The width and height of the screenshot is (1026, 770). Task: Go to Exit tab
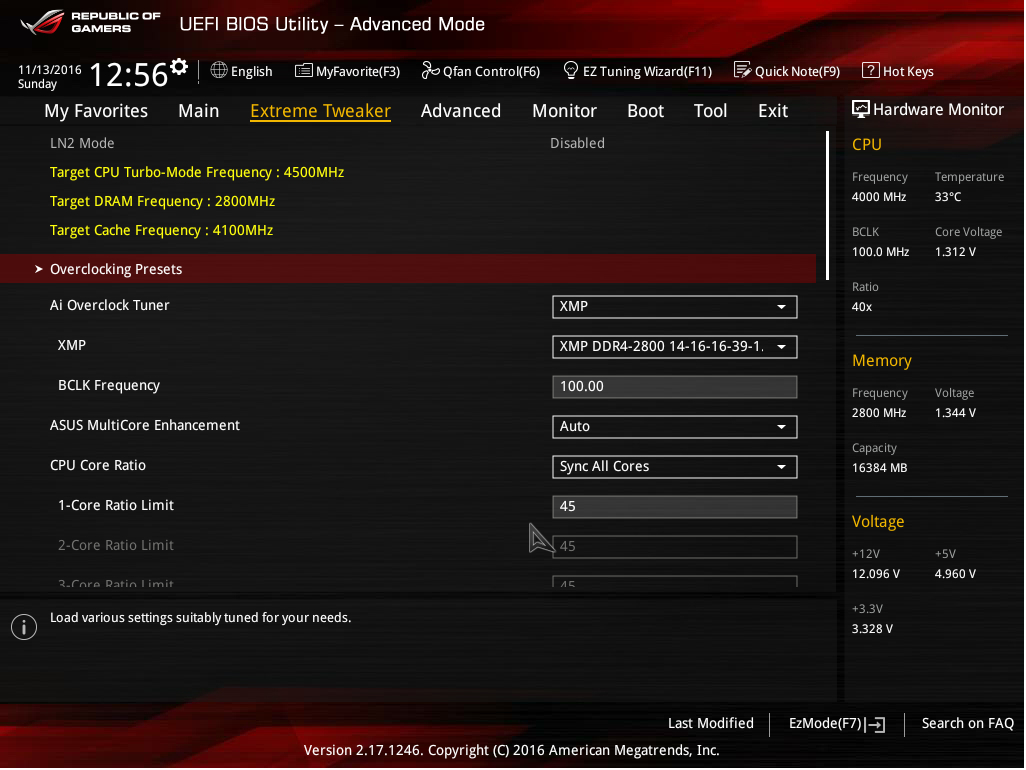(x=773, y=111)
